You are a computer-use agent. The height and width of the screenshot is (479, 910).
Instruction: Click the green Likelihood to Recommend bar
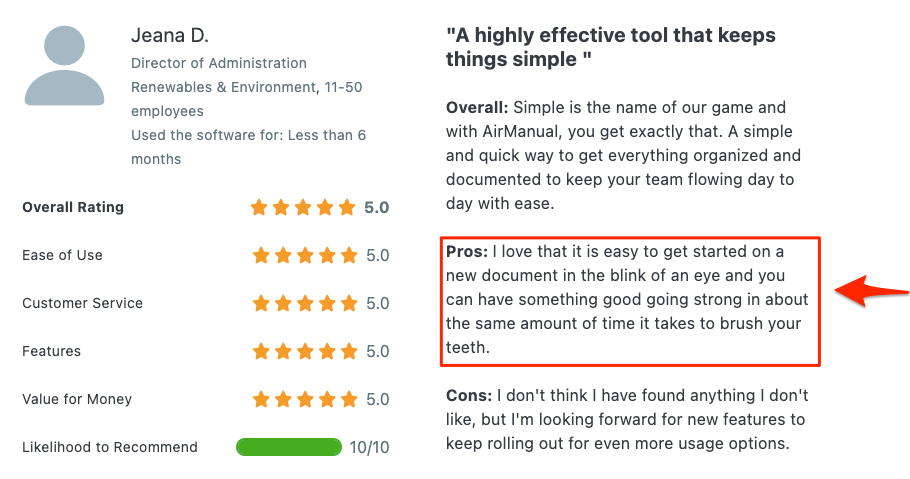coord(289,447)
